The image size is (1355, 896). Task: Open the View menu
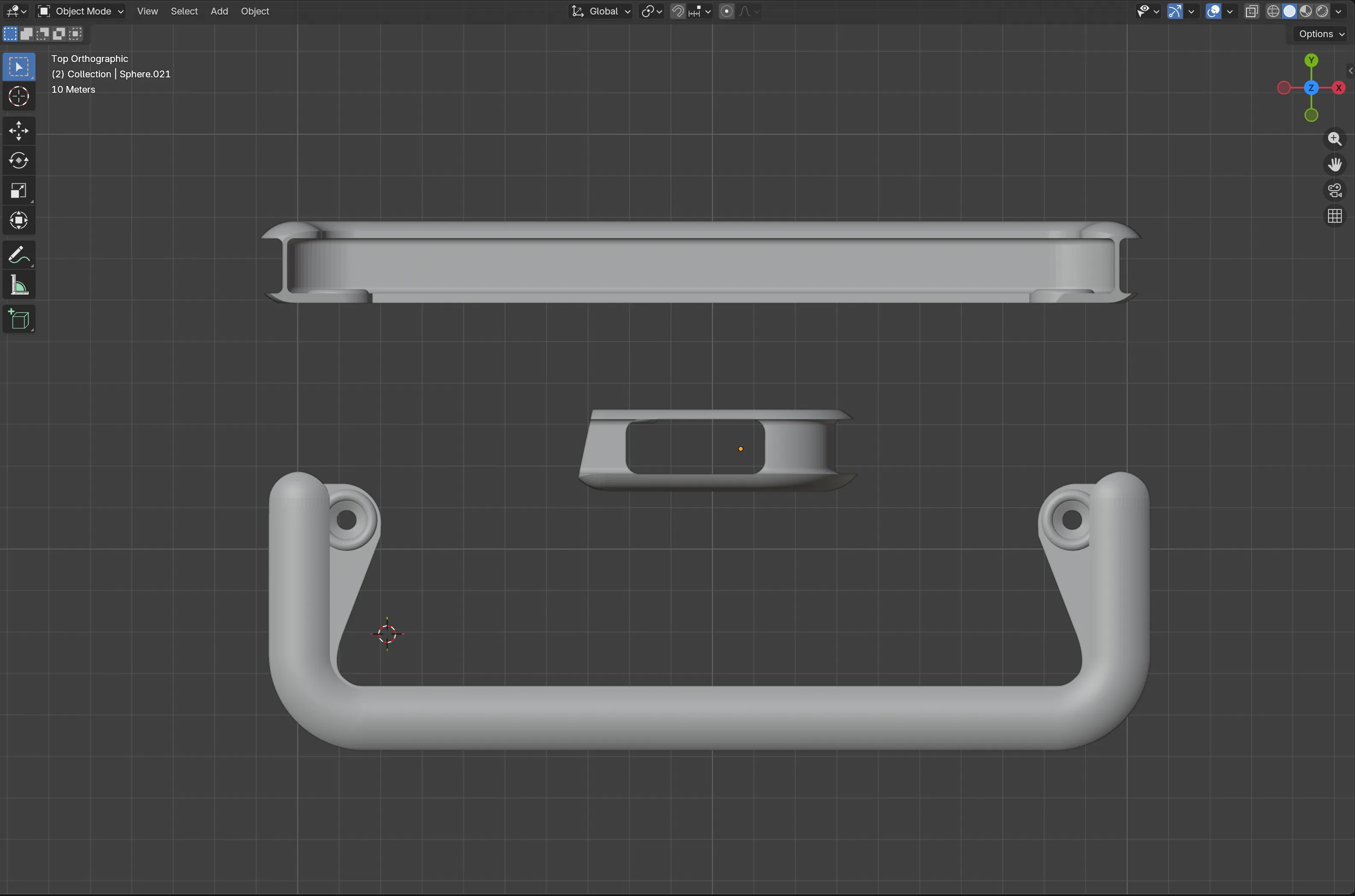(147, 11)
